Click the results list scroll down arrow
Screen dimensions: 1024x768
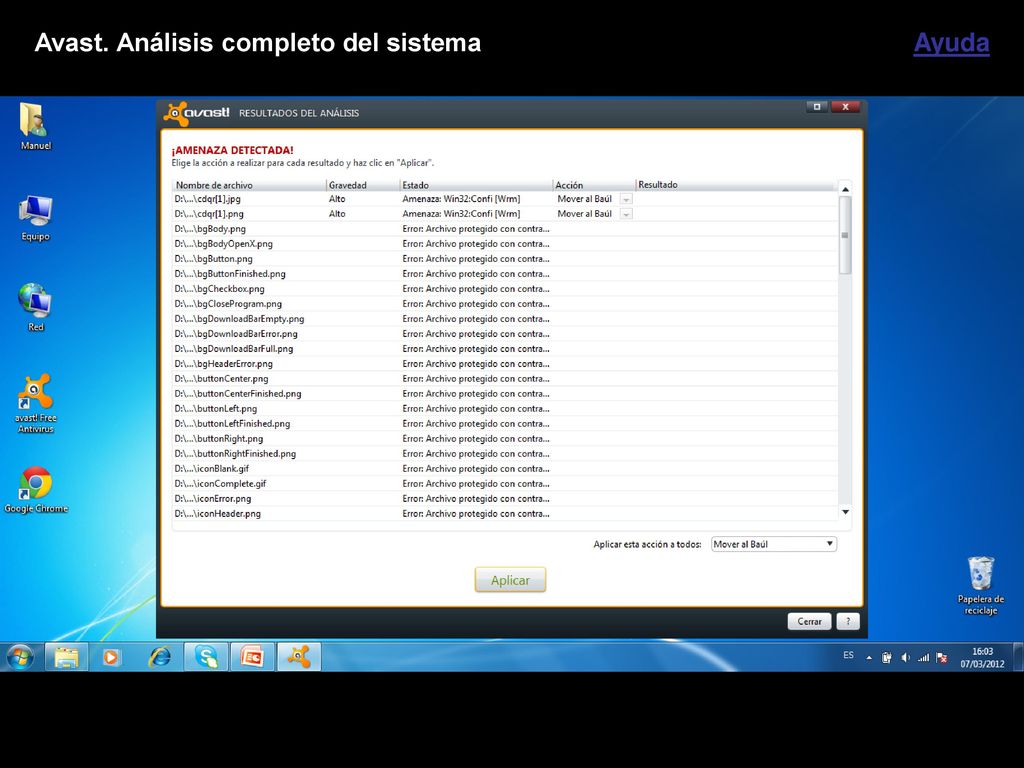(845, 512)
